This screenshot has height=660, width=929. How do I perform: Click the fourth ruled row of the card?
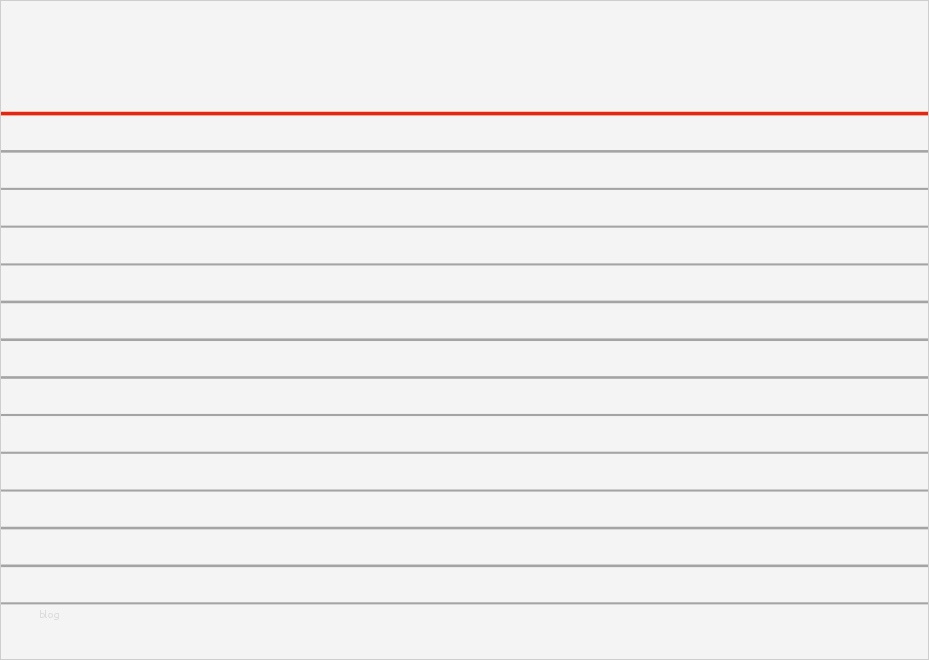(x=464, y=246)
